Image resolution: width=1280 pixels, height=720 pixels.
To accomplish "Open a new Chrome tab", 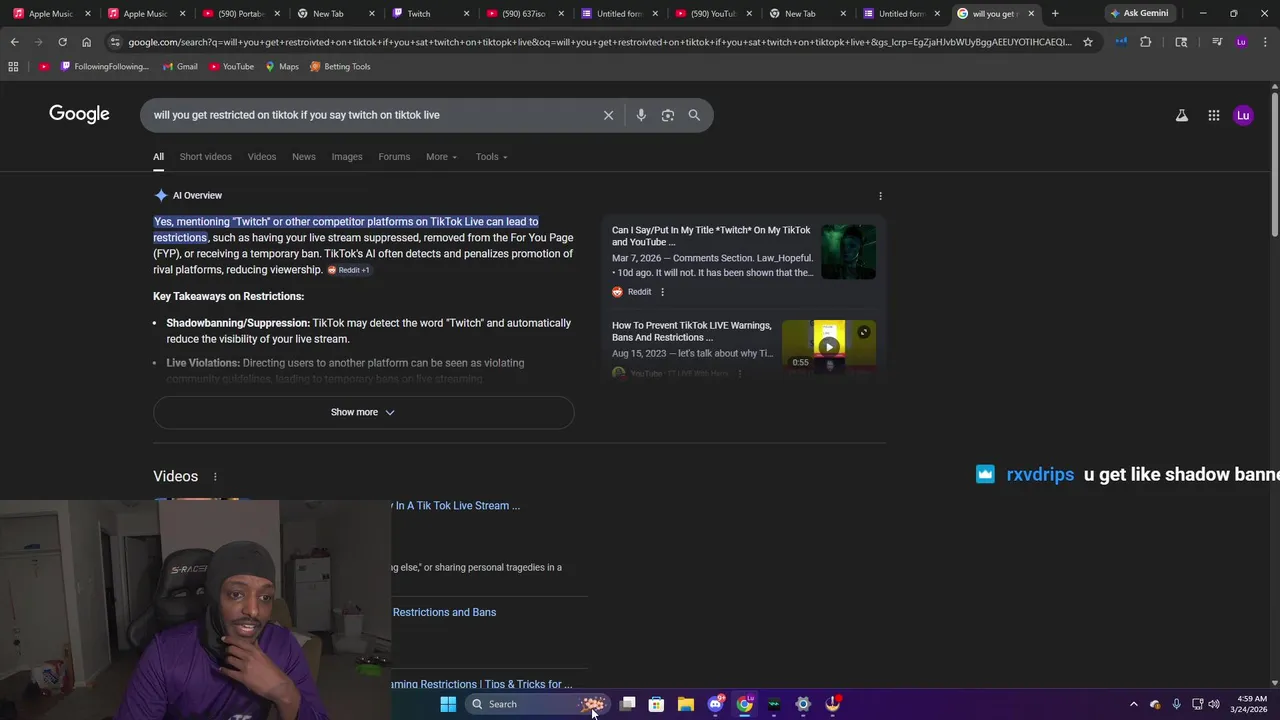I will (x=1055, y=14).
